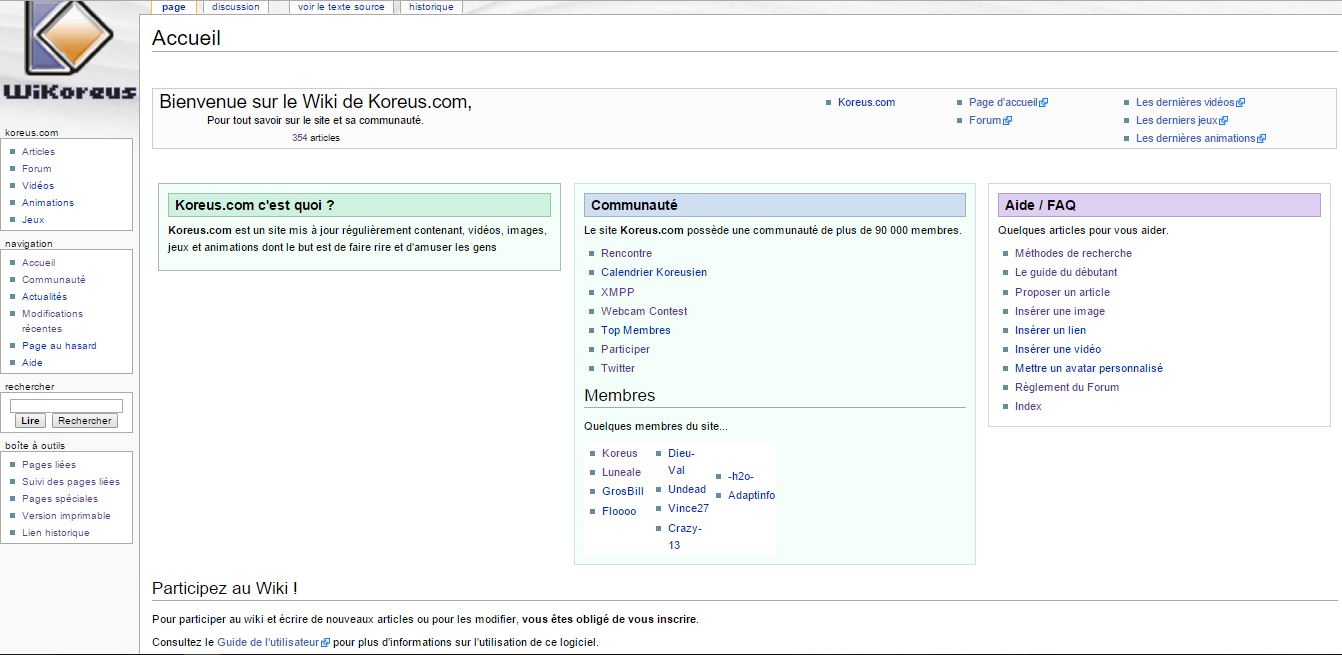
Task: Open the discussion tab
Action: pyautogui.click(x=235, y=7)
